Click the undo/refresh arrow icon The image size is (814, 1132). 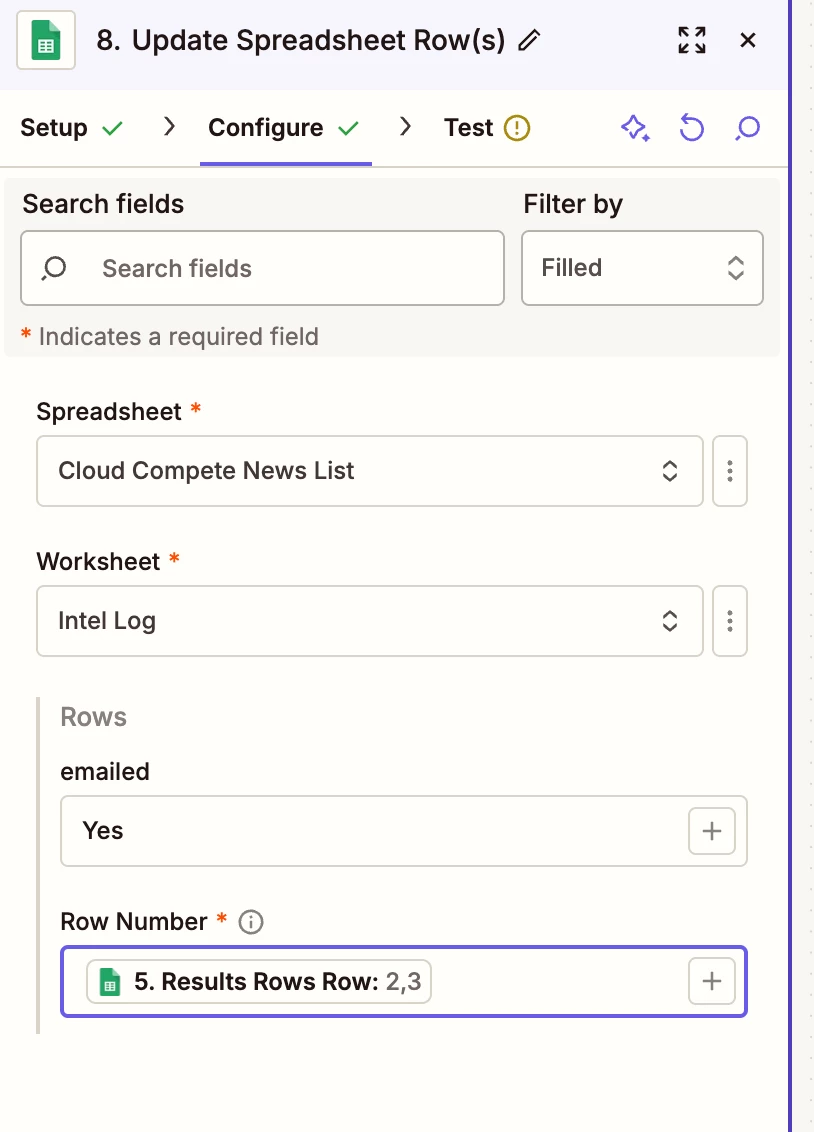coord(691,128)
